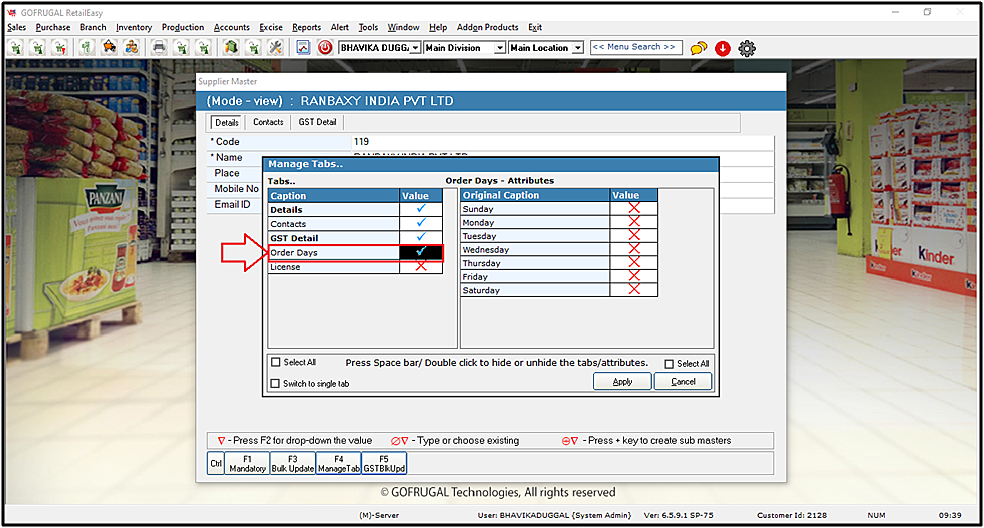Expand the BHAVIKA DUGGAL user dropdown

[415, 48]
